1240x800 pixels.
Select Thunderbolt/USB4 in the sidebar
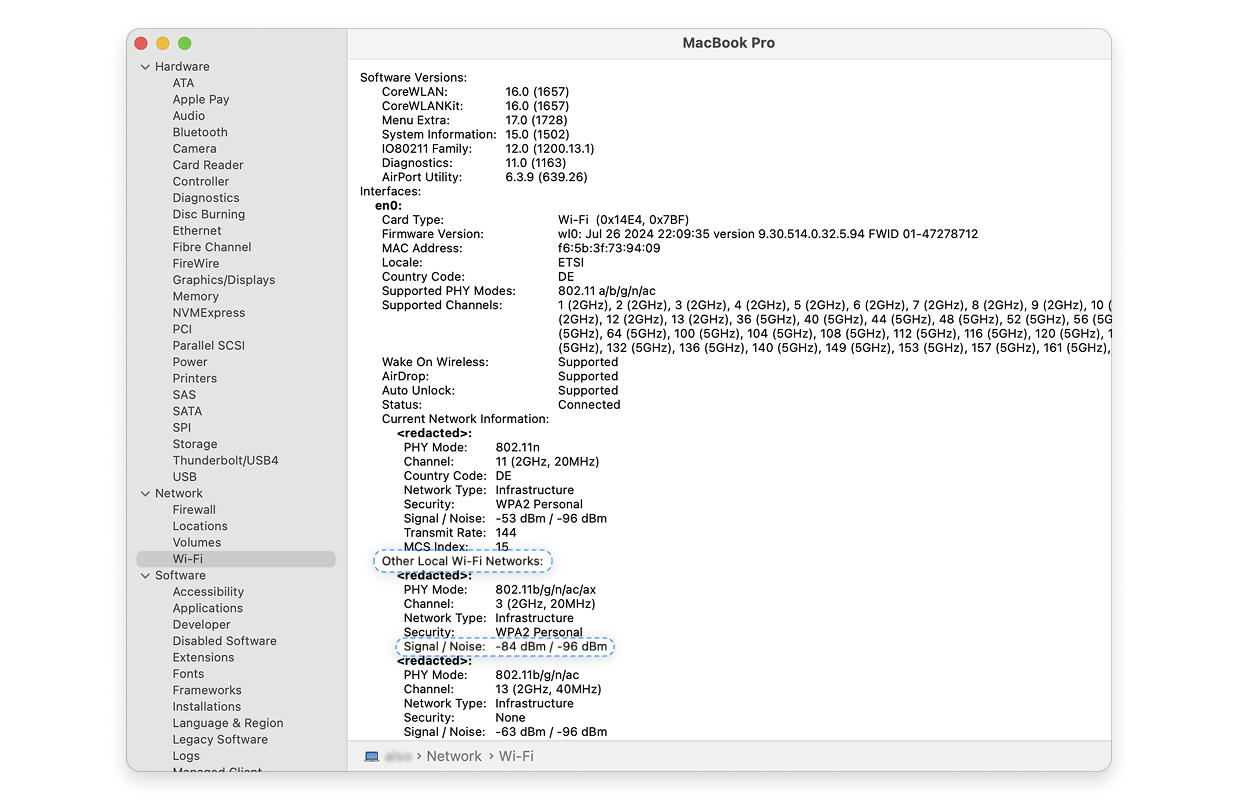(225, 461)
